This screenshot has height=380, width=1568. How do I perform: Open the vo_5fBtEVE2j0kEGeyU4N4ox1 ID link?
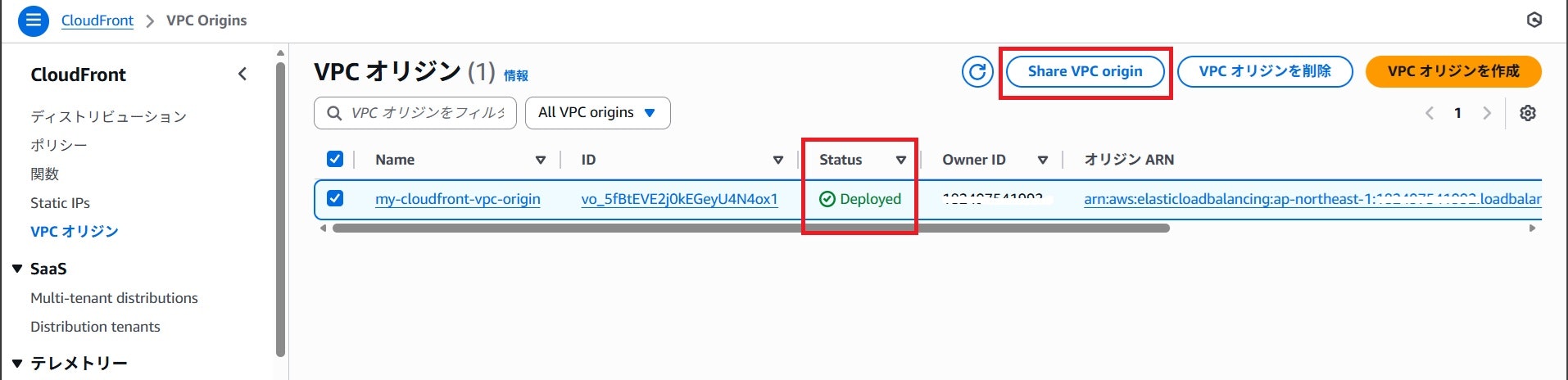click(679, 199)
